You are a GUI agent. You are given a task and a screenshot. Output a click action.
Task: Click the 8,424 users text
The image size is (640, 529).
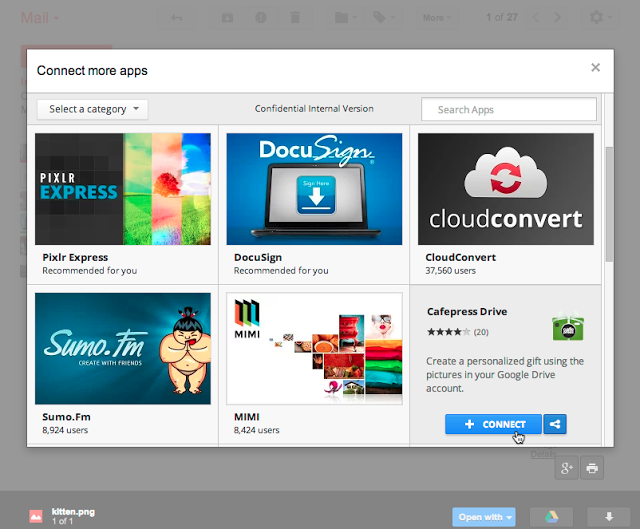(256, 430)
